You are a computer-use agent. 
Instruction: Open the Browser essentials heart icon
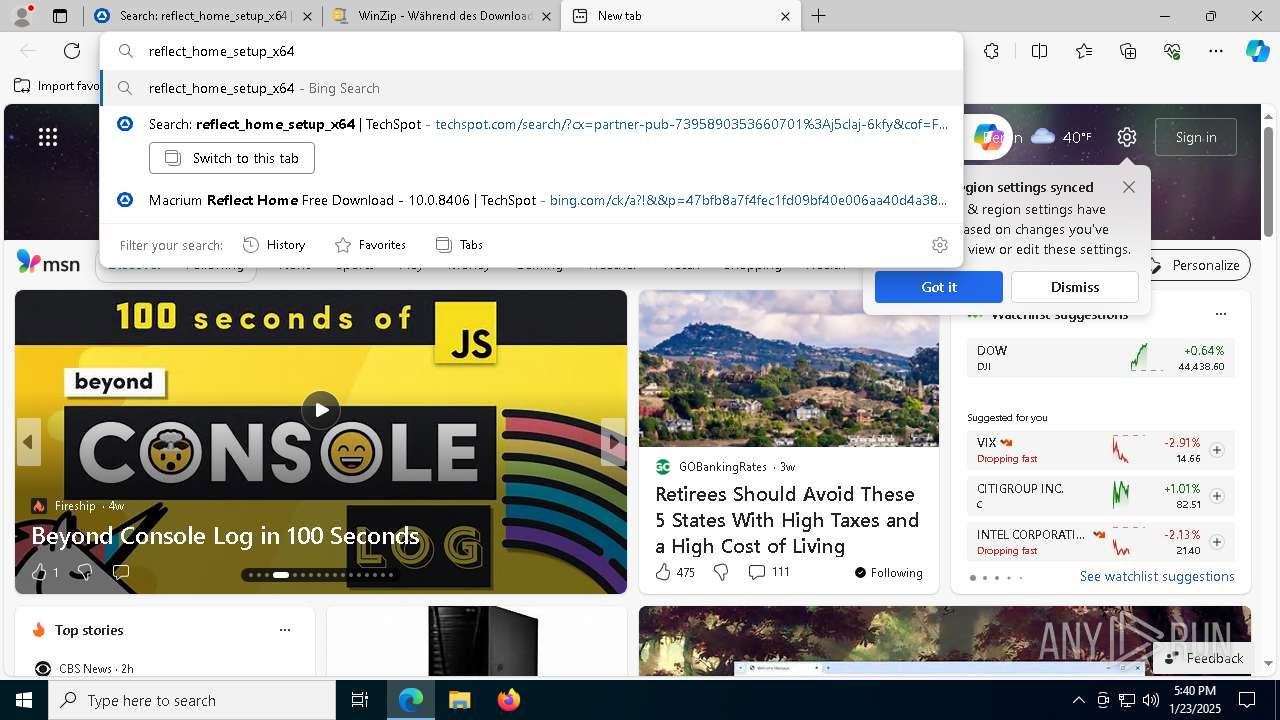(x=1172, y=51)
